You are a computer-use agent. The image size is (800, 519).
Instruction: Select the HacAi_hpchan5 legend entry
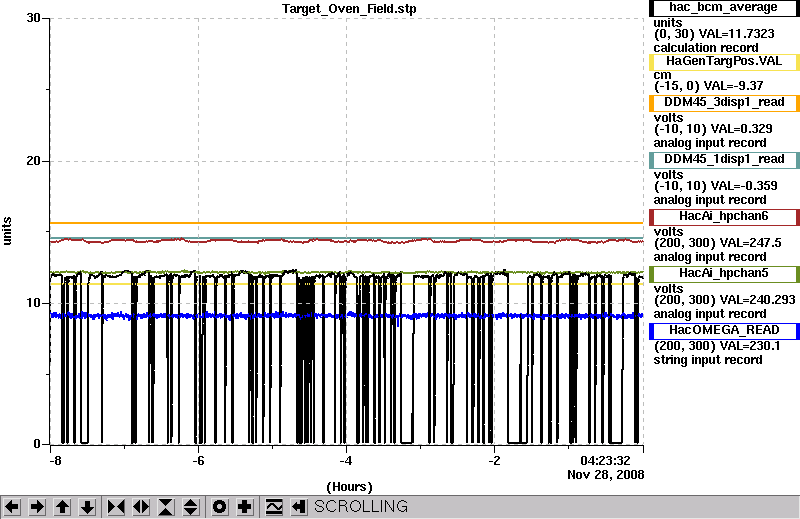coord(723,274)
